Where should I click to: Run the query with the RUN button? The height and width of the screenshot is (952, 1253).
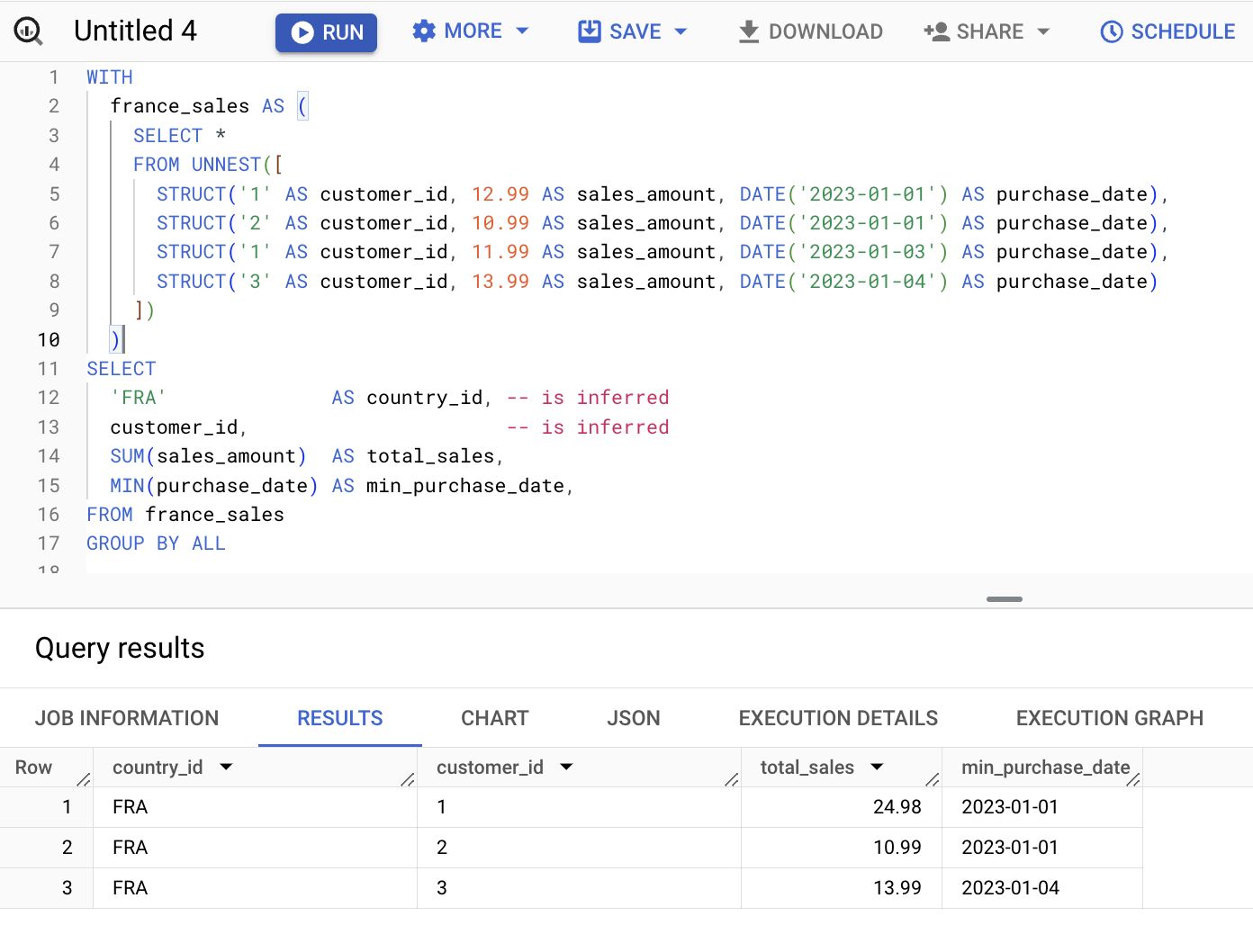tap(326, 31)
